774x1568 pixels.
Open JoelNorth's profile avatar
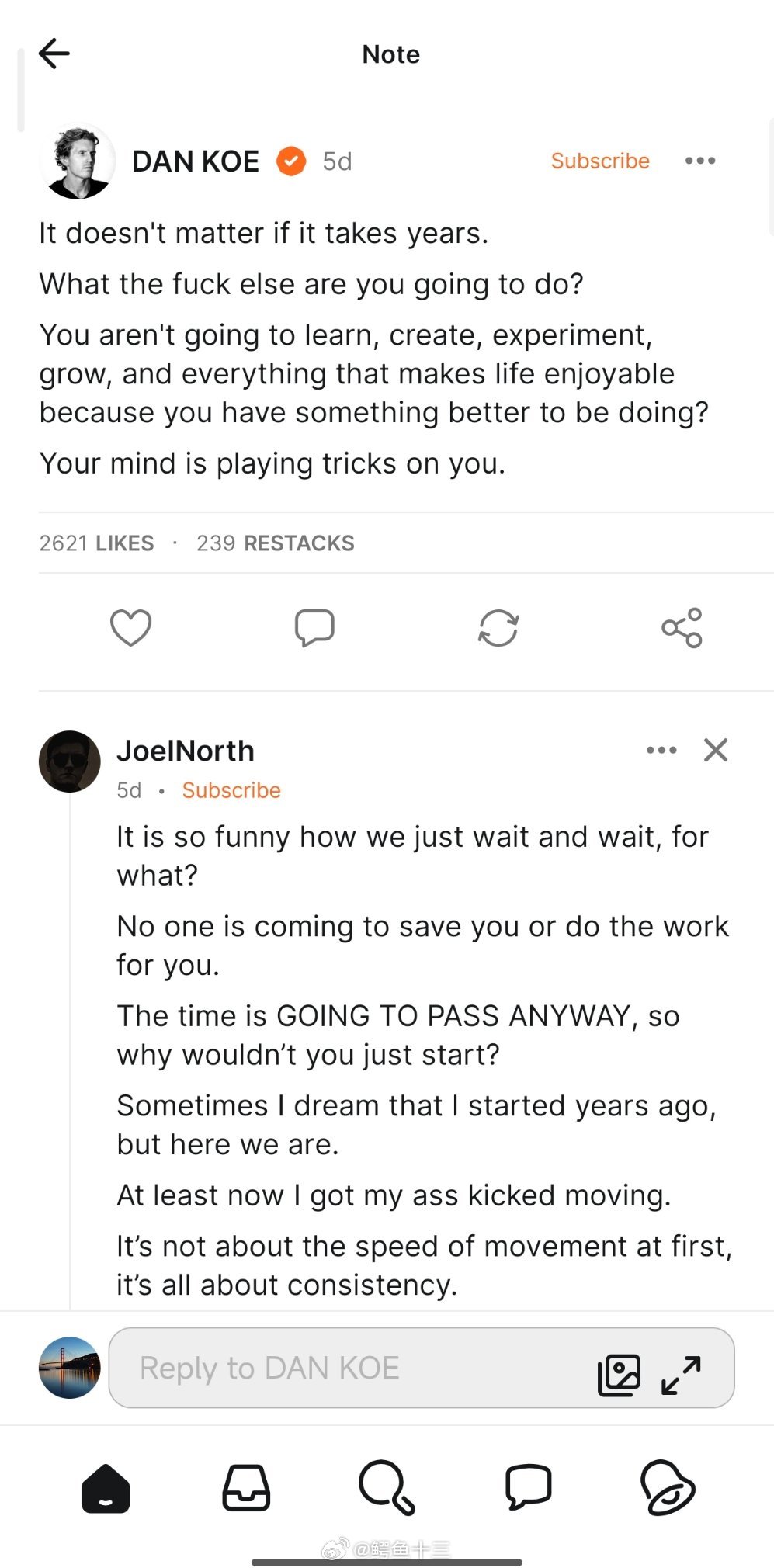(70, 761)
